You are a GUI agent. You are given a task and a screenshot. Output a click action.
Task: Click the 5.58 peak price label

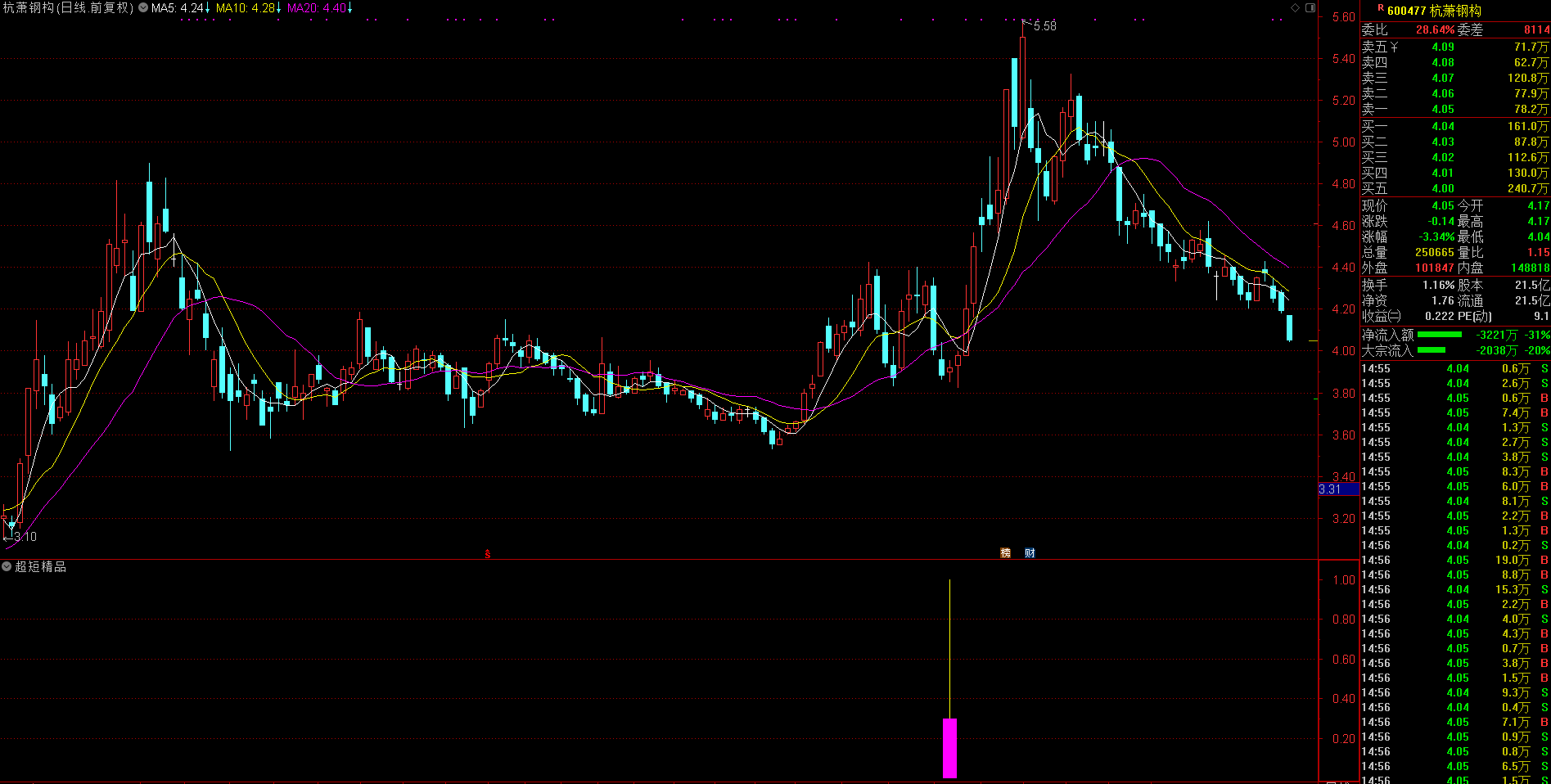coord(1044,26)
